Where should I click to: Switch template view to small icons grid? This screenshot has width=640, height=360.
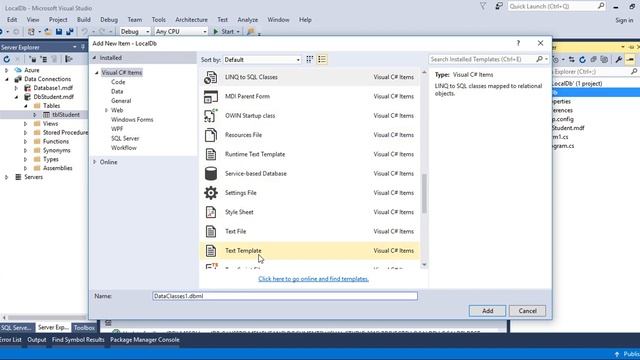click(x=310, y=60)
